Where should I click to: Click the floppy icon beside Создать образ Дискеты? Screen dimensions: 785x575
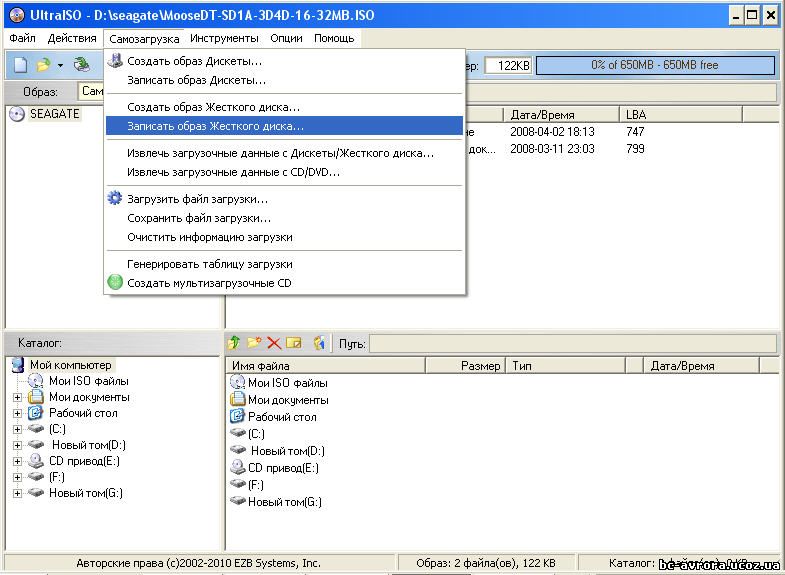[115, 61]
